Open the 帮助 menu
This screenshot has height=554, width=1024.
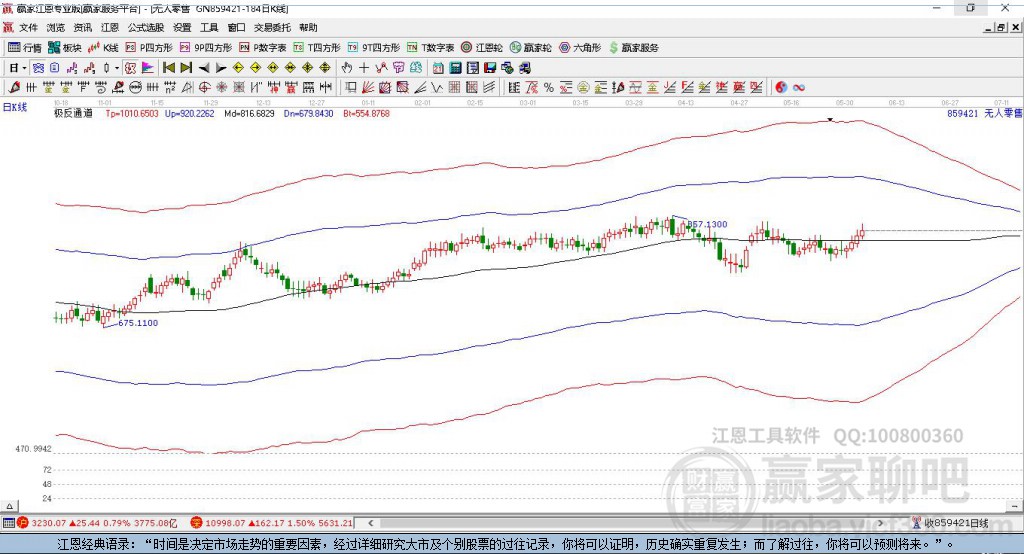click(x=308, y=27)
